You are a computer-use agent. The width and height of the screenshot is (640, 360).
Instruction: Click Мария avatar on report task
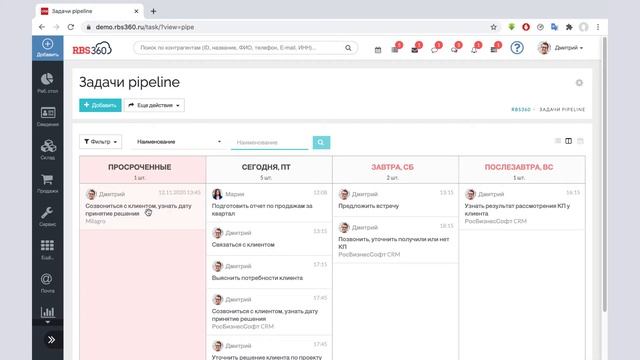pyautogui.click(x=217, y=194)
